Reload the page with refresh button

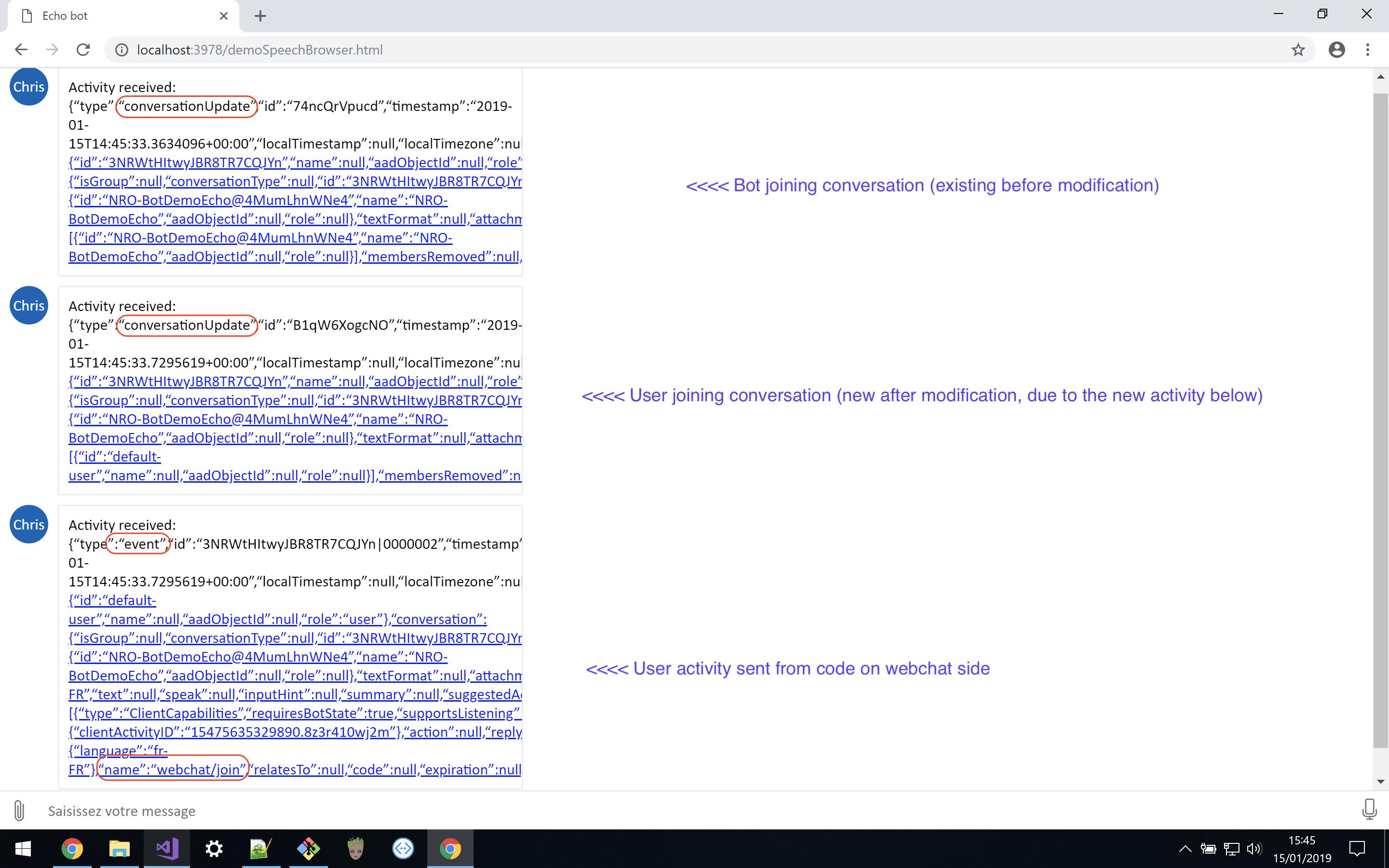83,50
